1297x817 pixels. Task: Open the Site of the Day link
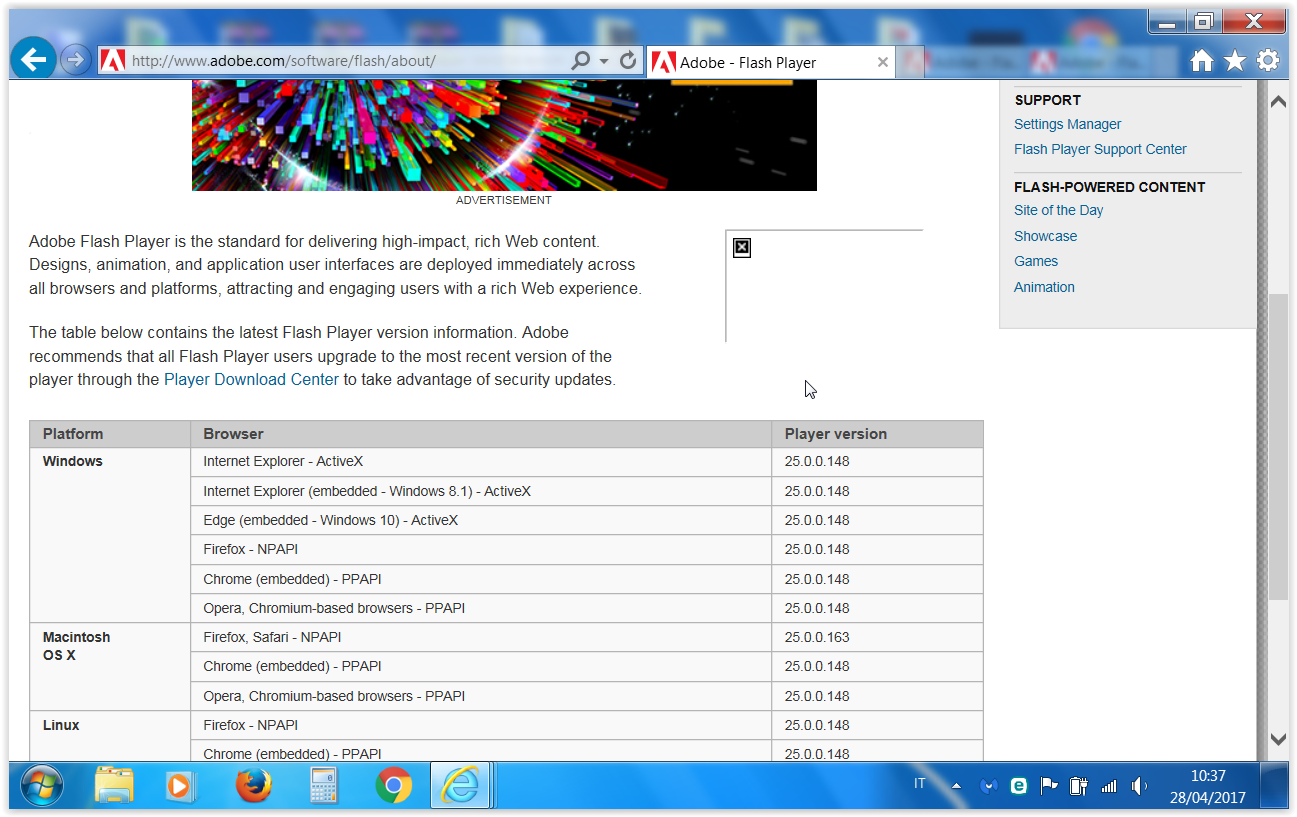tap(1058, 210)
